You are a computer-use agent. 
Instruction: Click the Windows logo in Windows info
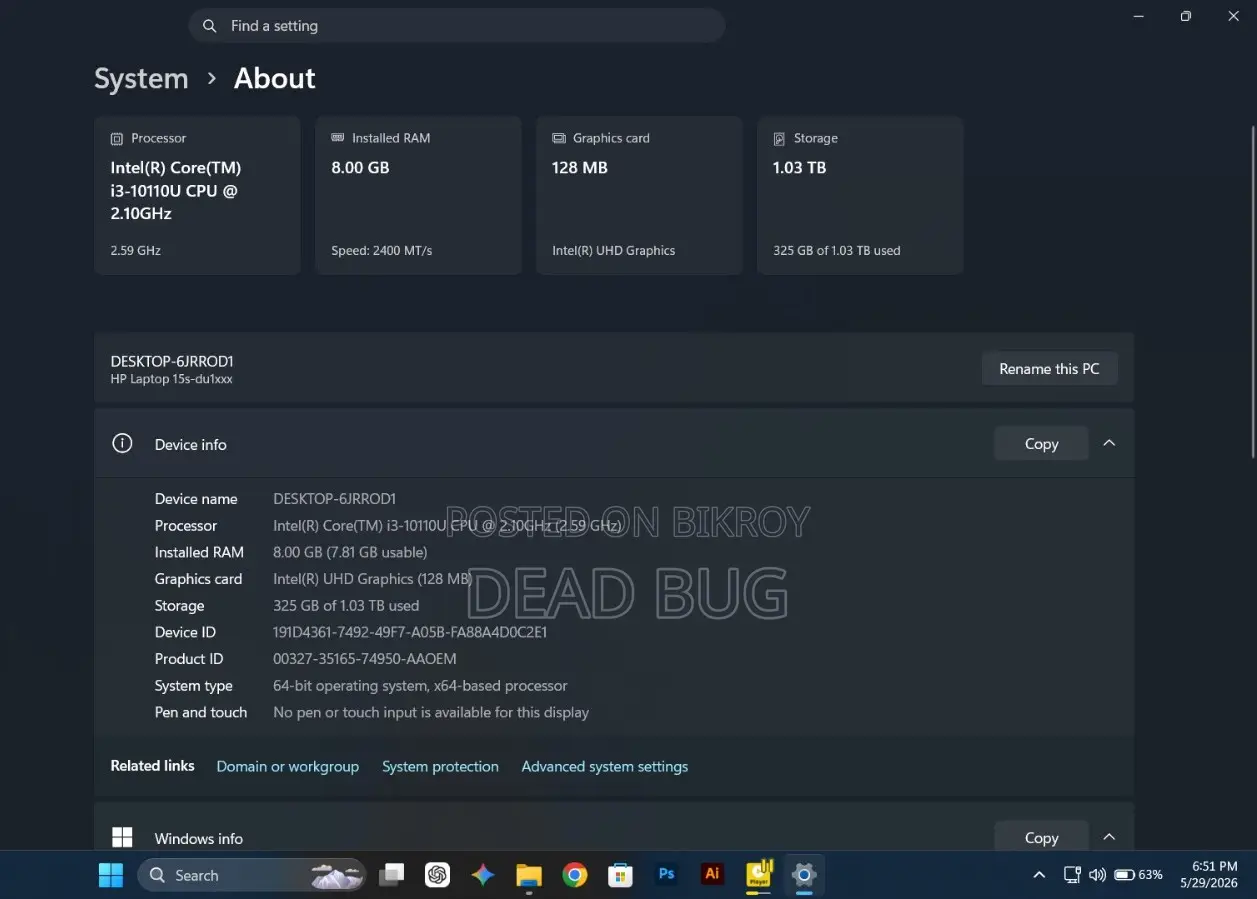(x=122, y=837)
